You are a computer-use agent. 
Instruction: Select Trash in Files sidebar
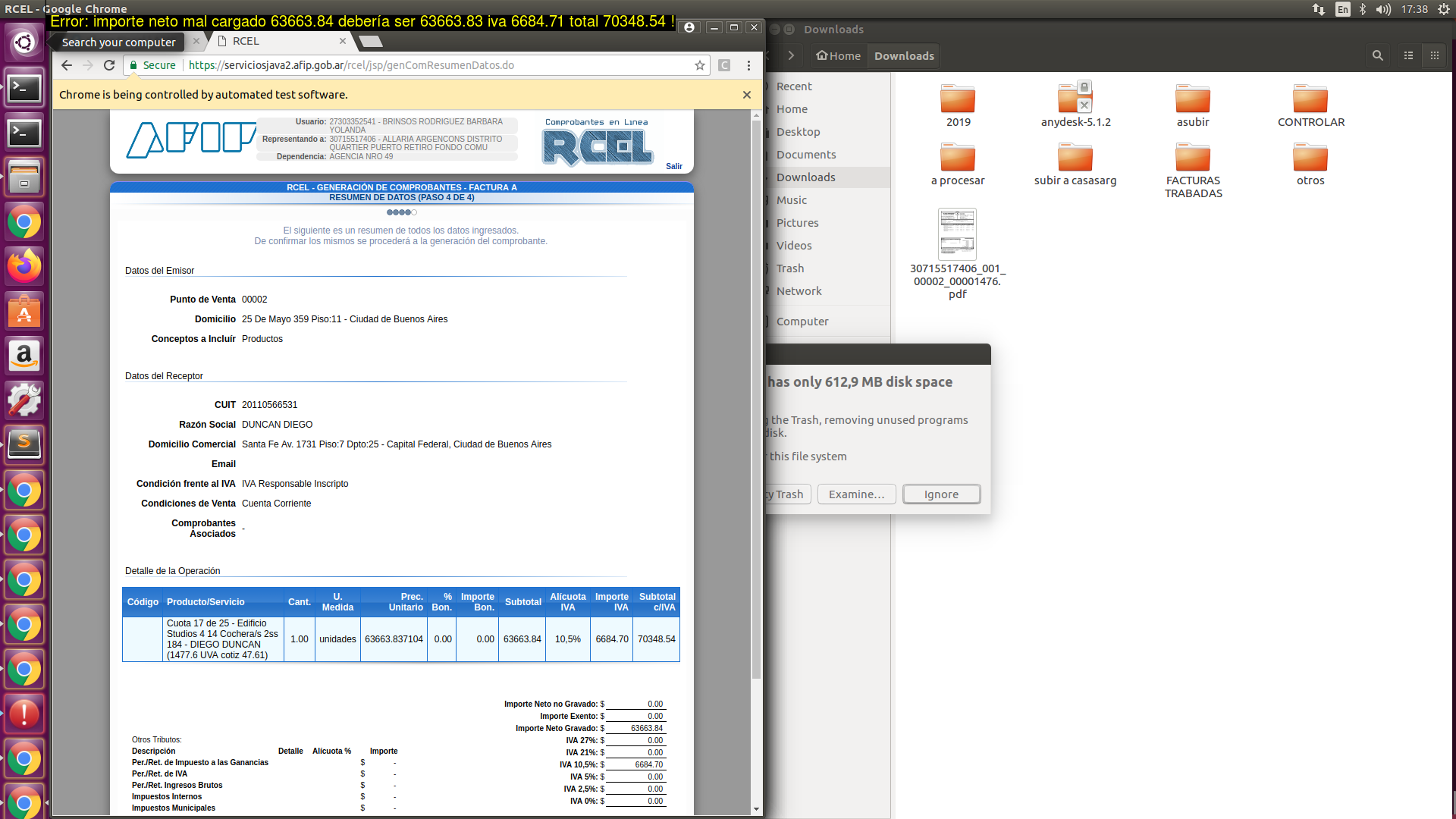(790, 268)
